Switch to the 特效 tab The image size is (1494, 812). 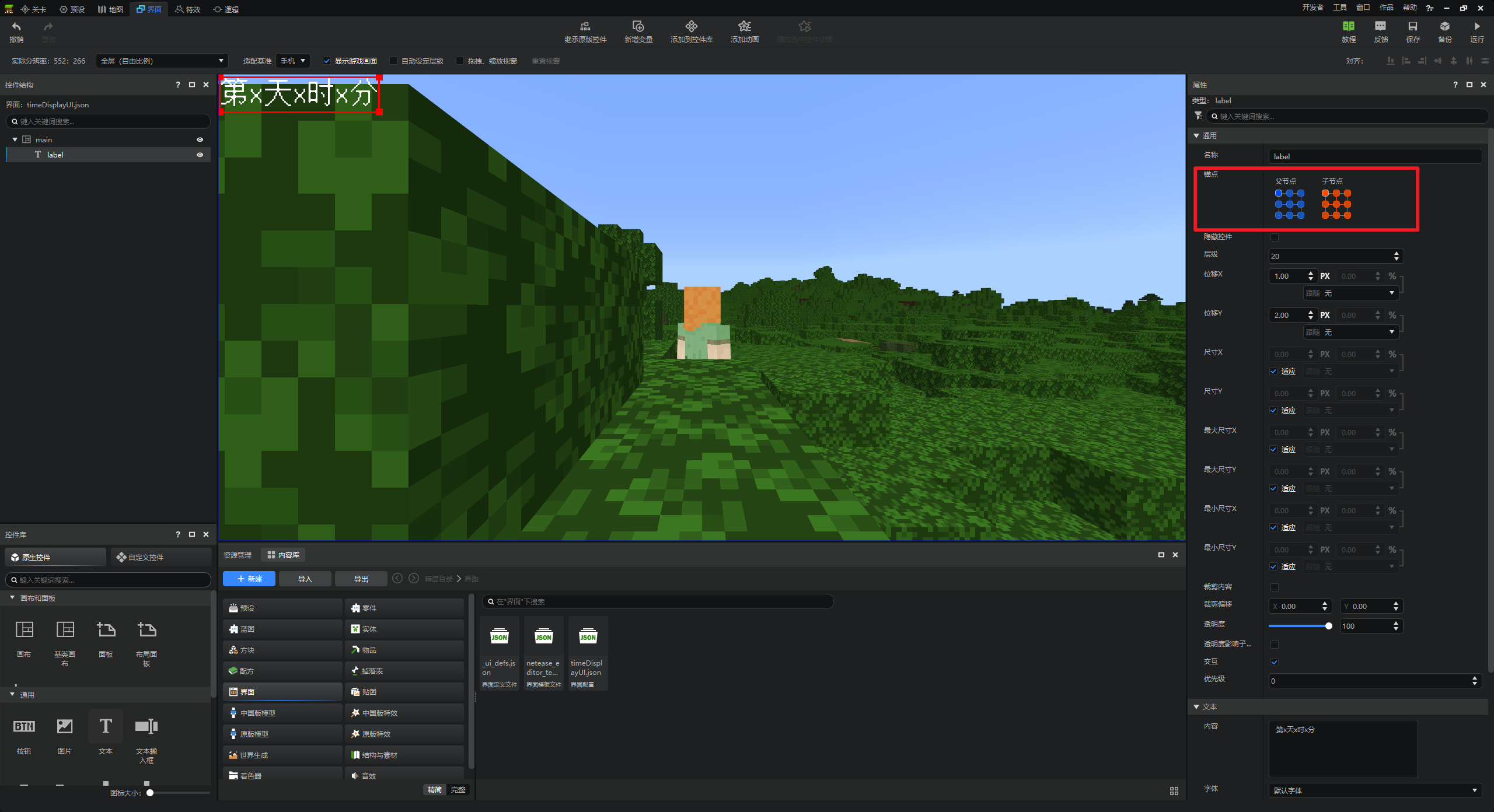tap(188, 9)
